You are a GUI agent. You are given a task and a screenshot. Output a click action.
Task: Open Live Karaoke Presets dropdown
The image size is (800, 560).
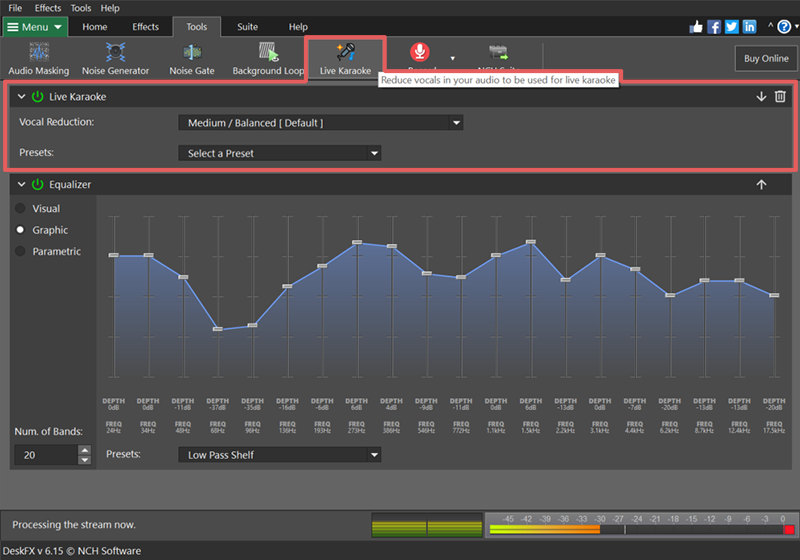tap(280, 154)
